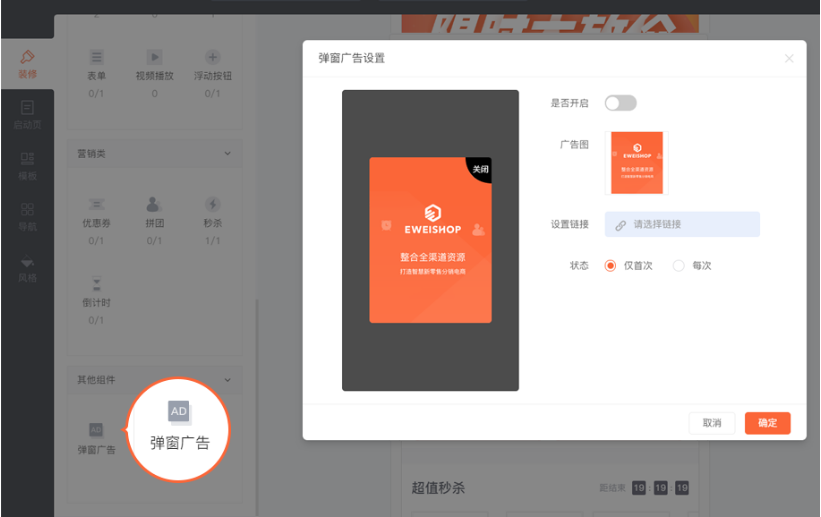Click the 超值秒杀 section title
The image size is (821, 517).
pyautogui.click(x=438, y=488)
